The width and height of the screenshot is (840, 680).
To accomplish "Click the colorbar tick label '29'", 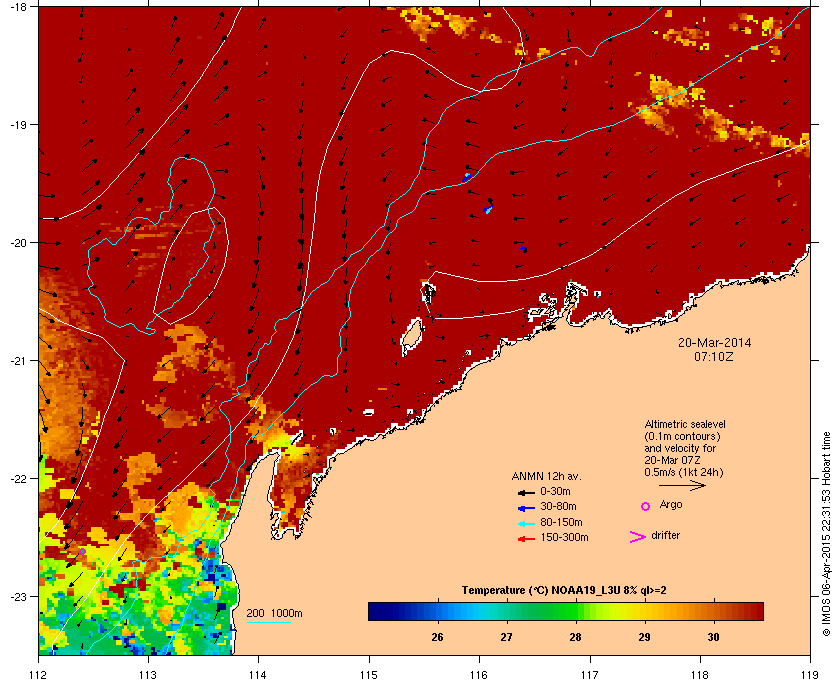I will (x=644, y=637).
